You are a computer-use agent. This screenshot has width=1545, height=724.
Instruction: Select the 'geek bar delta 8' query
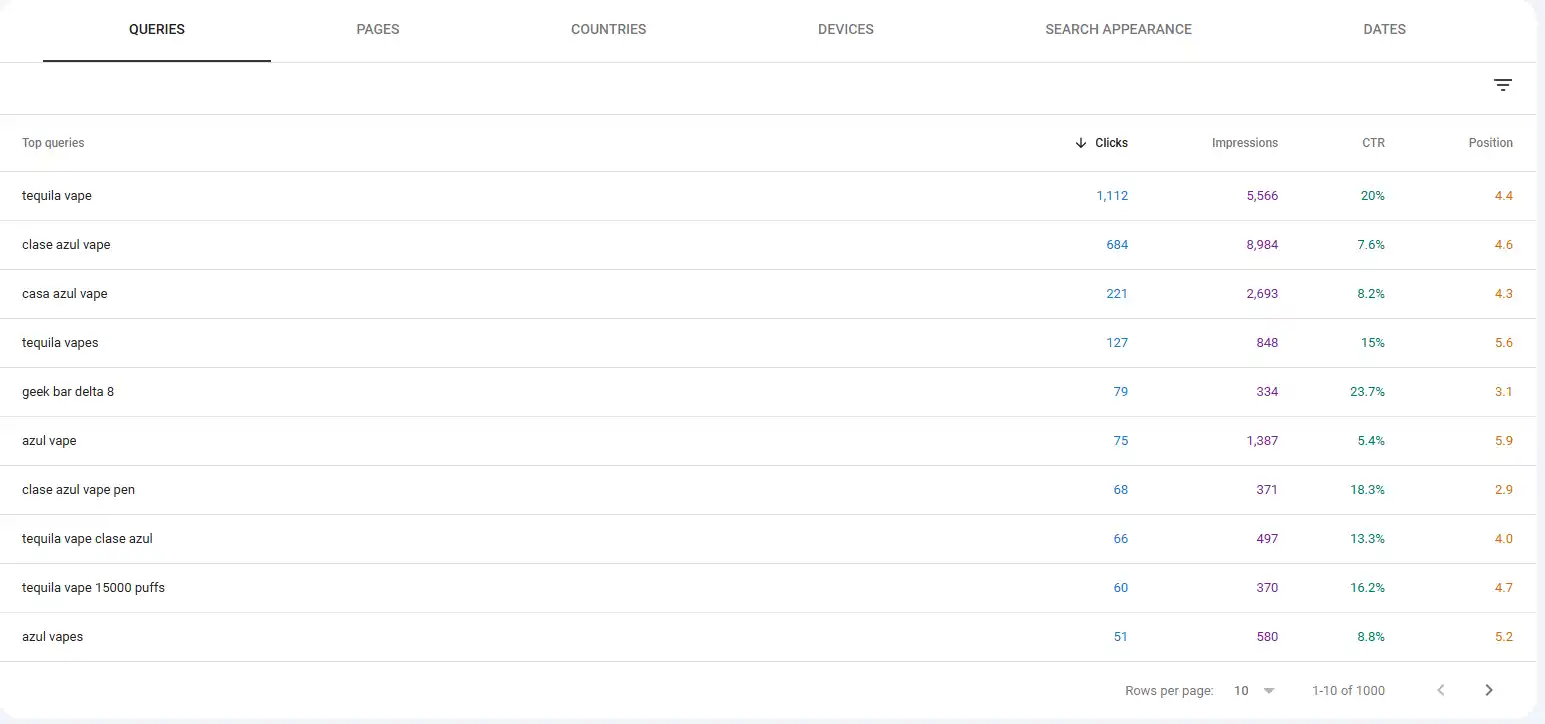tap(68, 392)
